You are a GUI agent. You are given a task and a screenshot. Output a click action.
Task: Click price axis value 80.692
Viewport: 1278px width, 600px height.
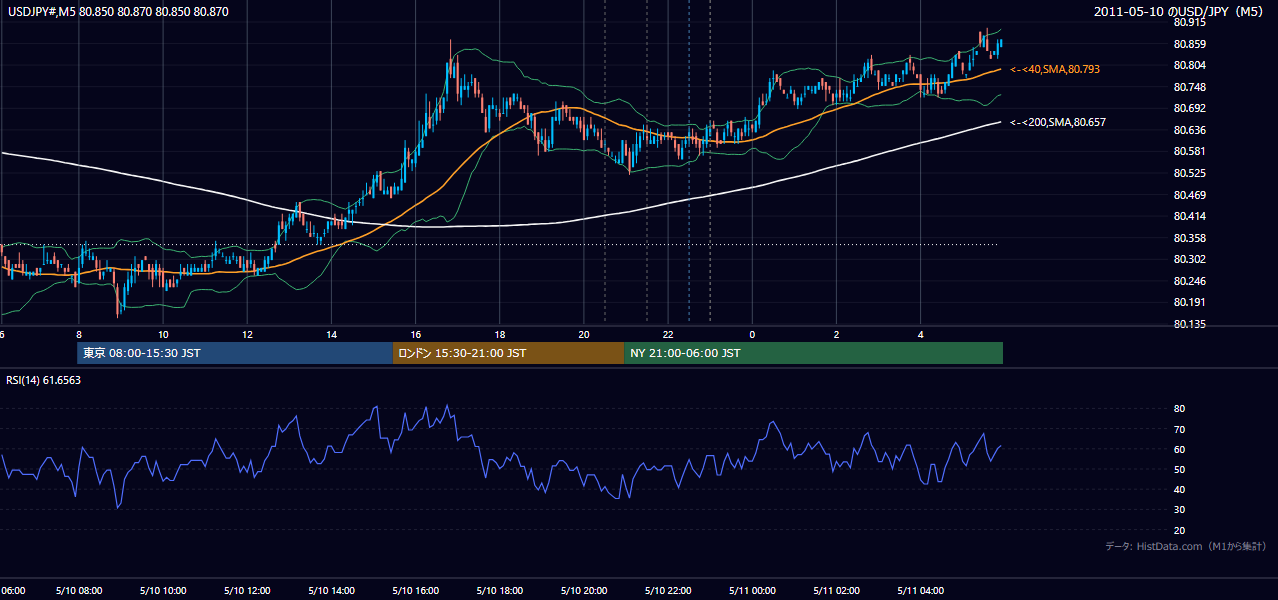1190,108
